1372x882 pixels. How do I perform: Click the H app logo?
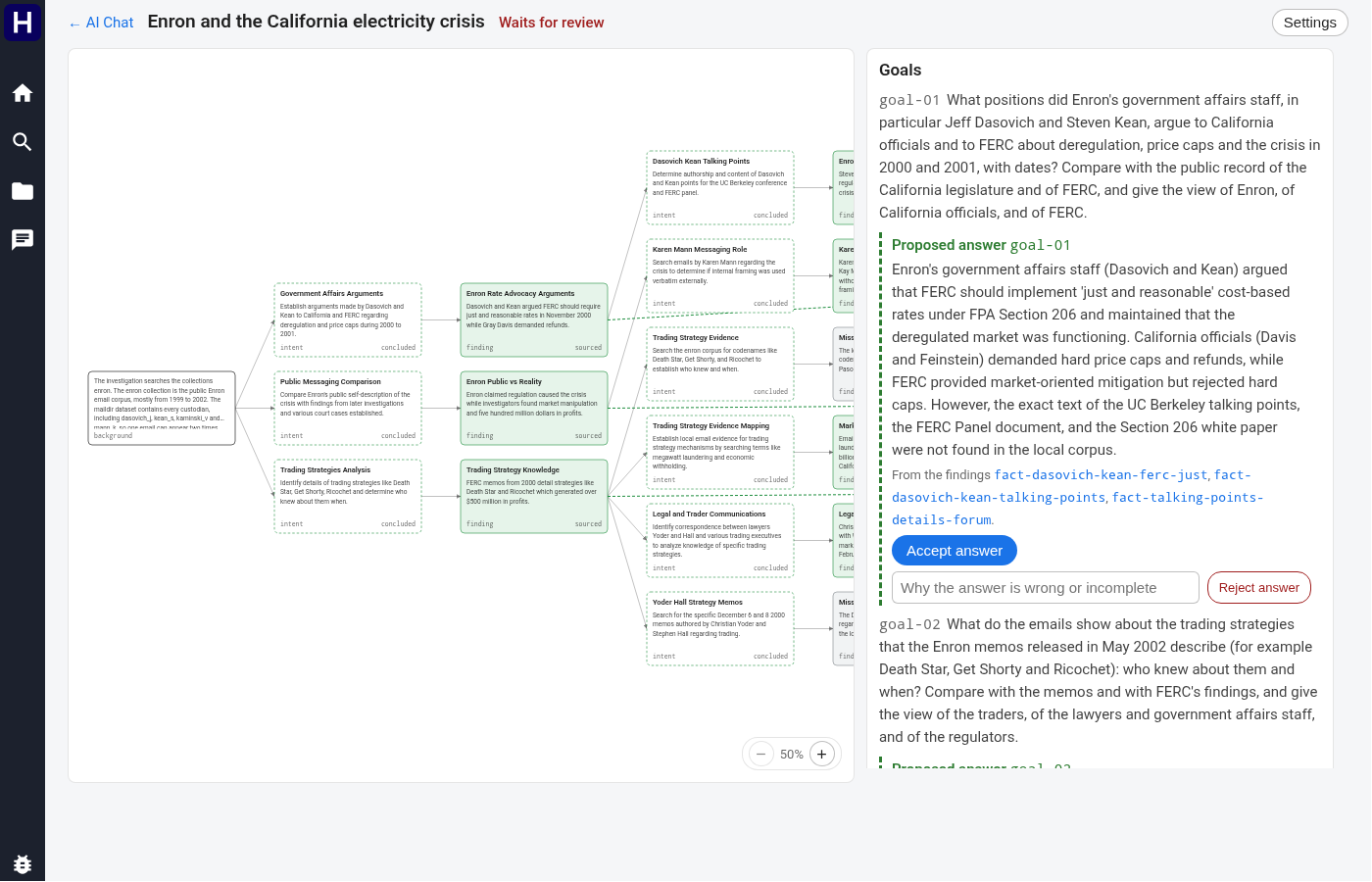click(x=23, y=22)
